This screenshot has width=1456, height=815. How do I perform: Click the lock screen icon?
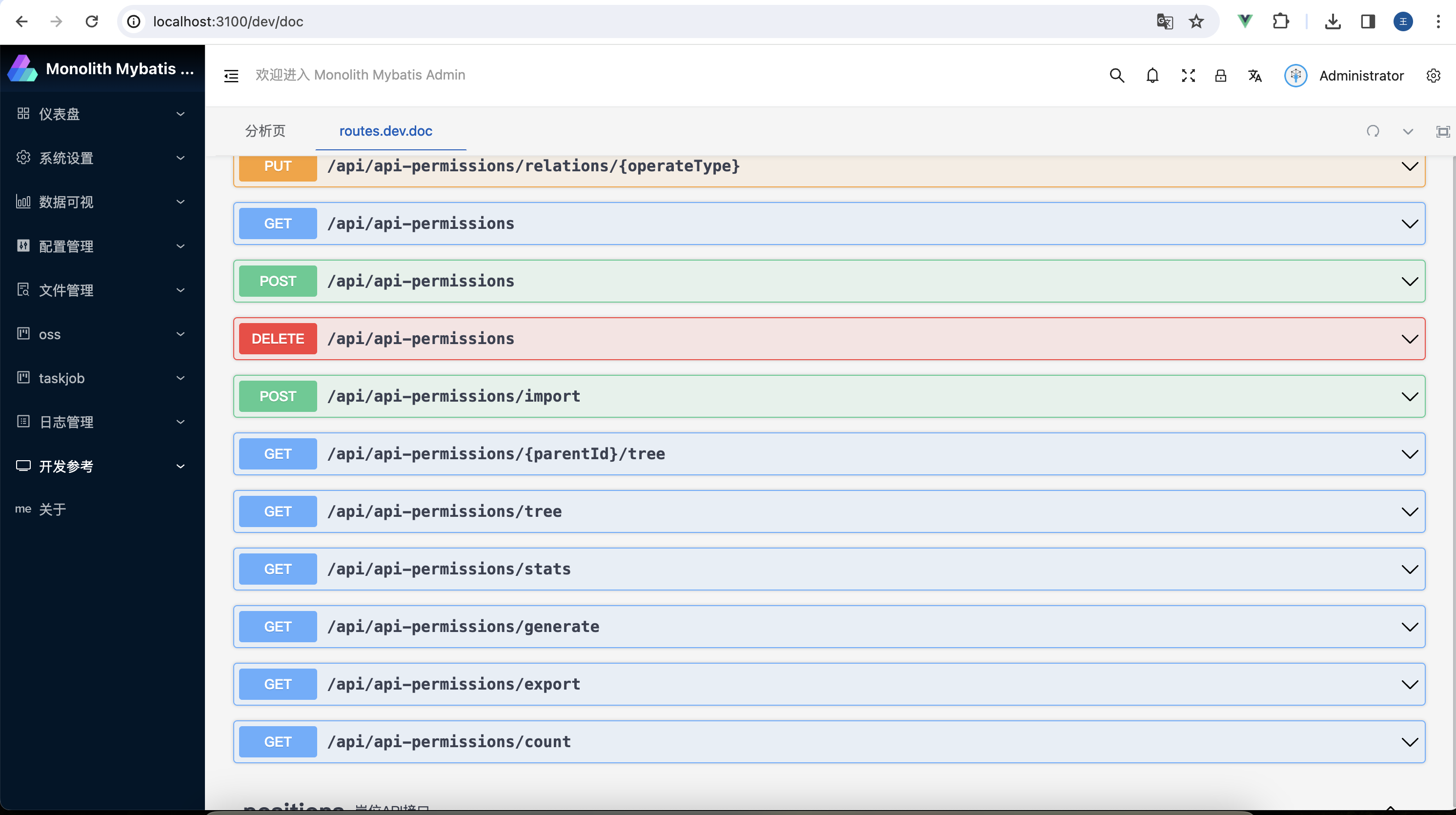pyautogui.click(x=1220, y=75)
